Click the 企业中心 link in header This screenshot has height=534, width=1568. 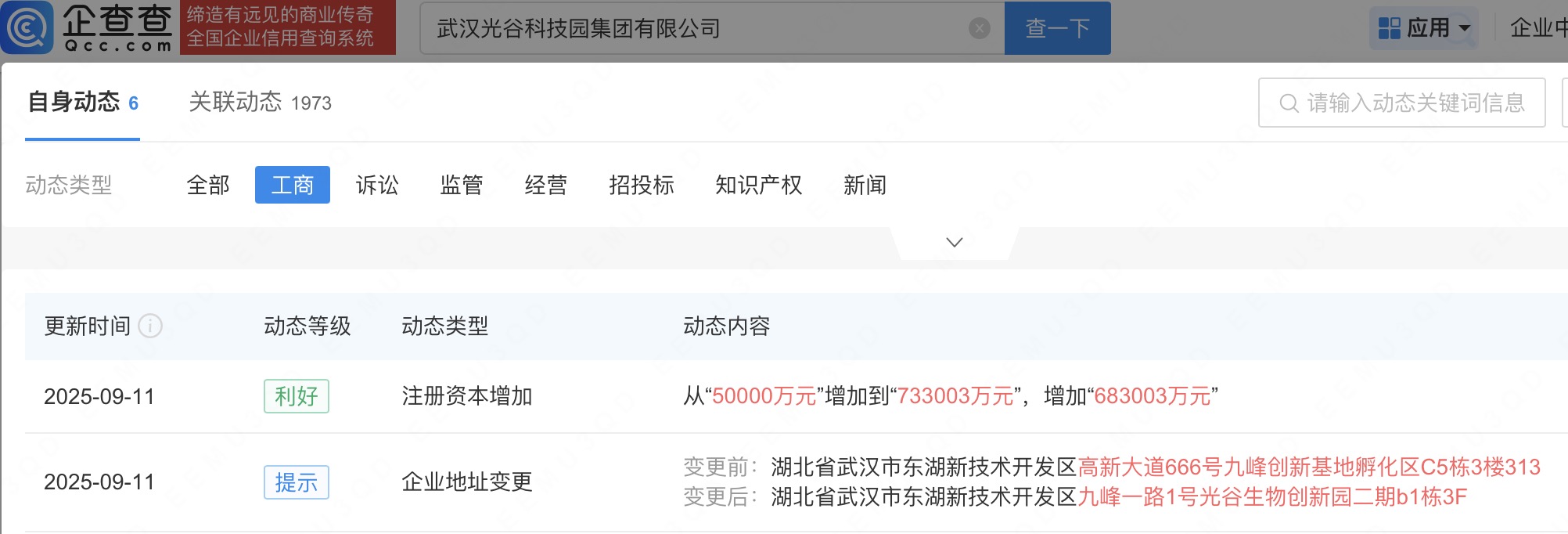click(x=1538, y=28)
